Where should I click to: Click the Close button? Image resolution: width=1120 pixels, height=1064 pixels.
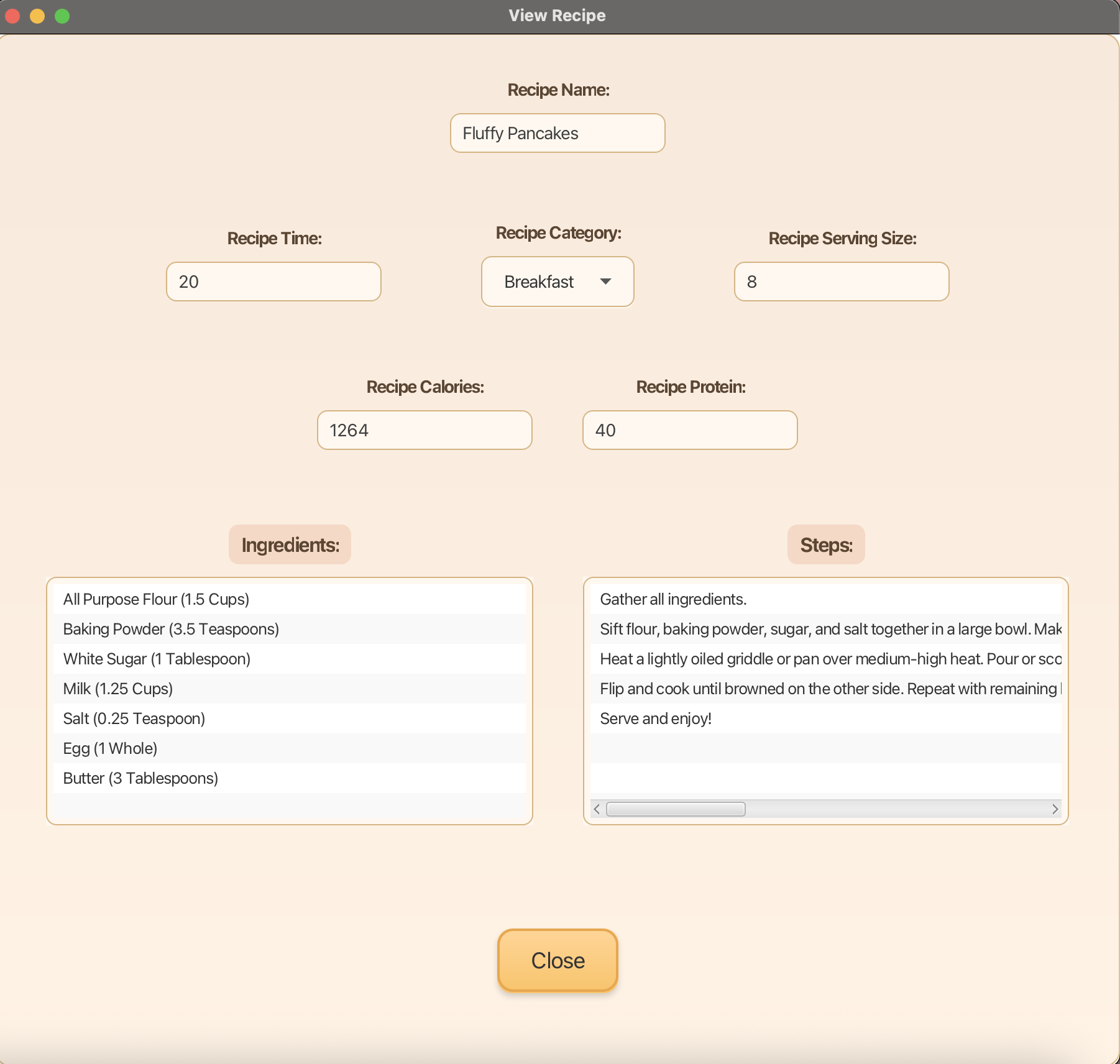click(557, 960)
